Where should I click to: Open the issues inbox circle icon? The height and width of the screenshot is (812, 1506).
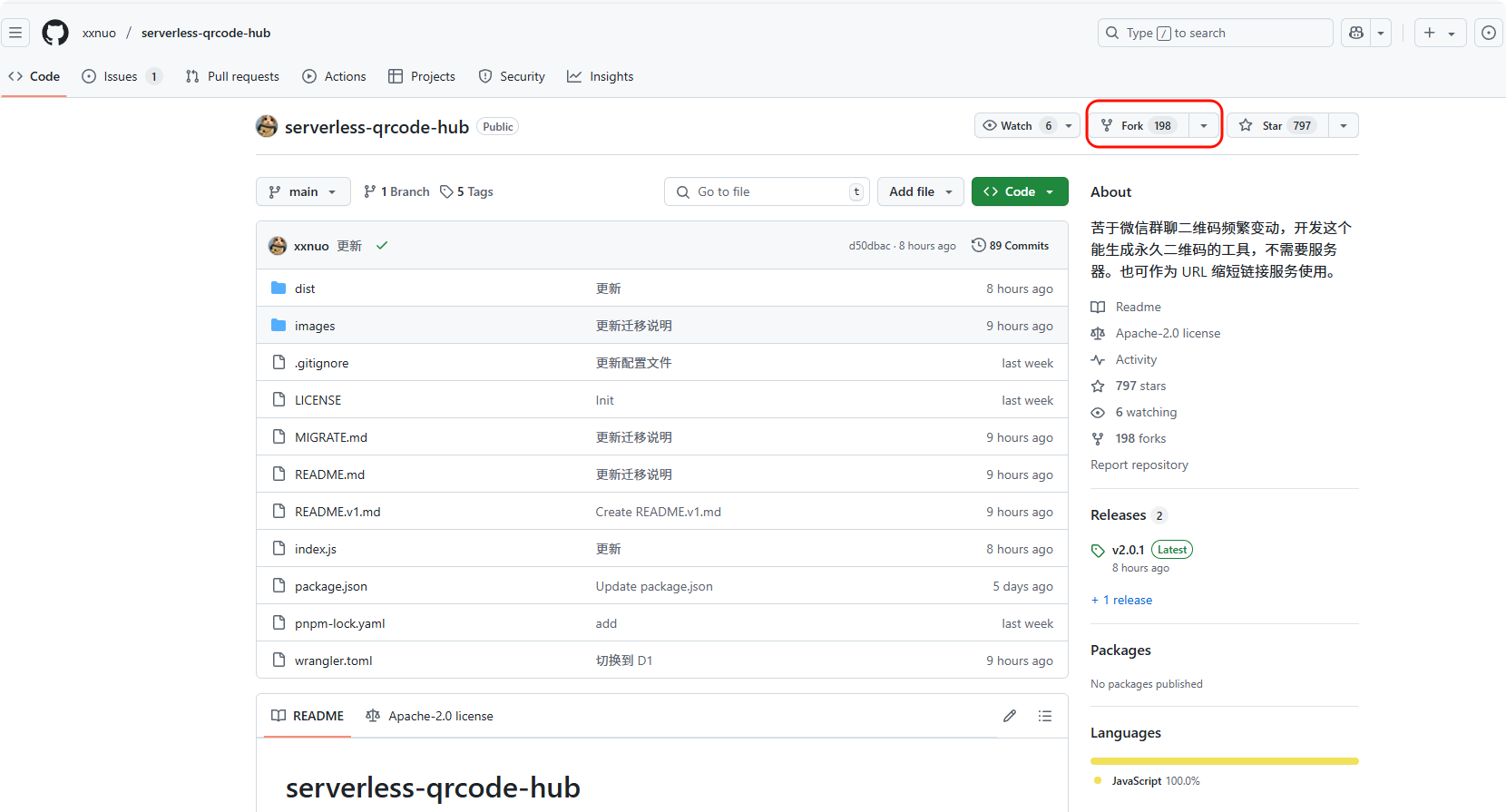[1489, 33]
